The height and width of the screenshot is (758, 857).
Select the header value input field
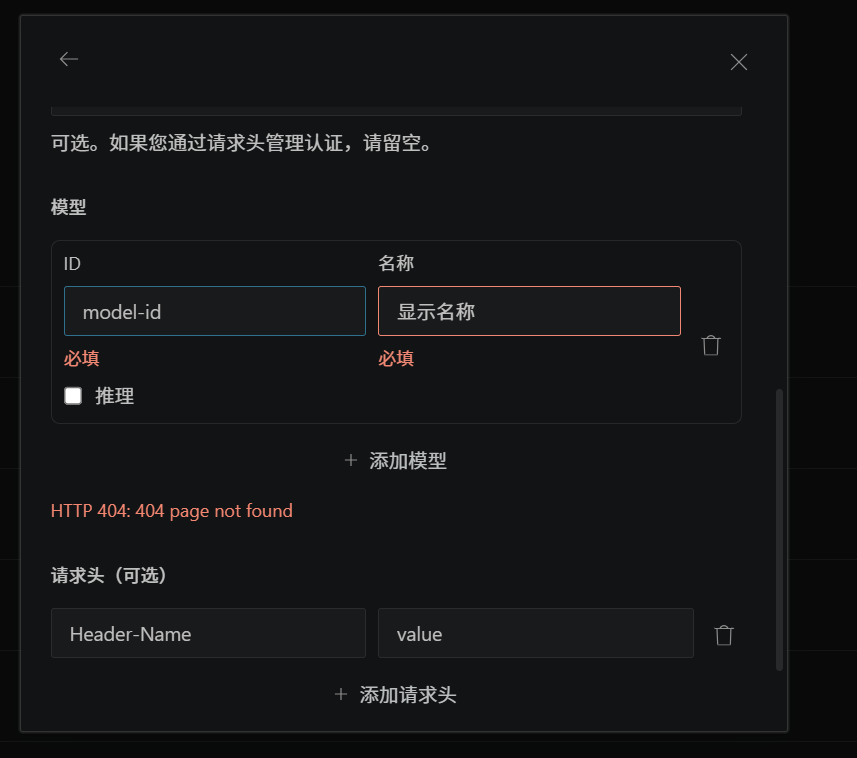click(x=535, y=633)
